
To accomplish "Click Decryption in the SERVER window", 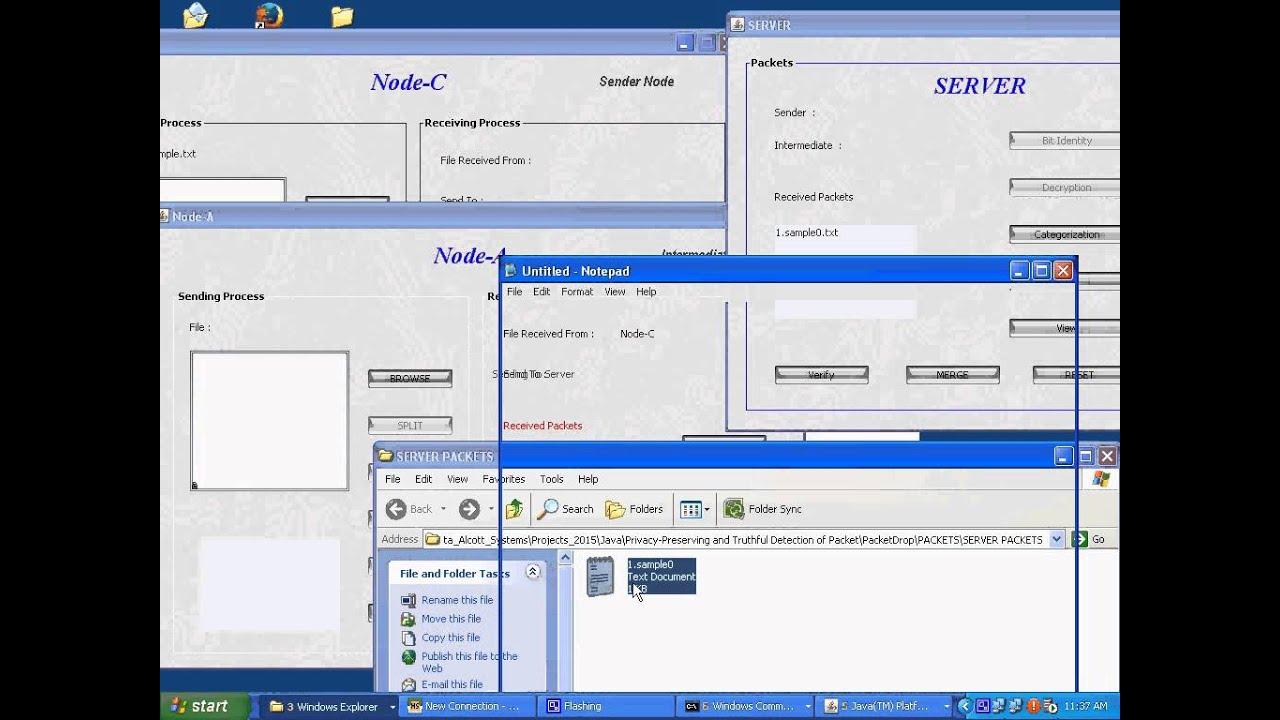I will coord(1065,187).
